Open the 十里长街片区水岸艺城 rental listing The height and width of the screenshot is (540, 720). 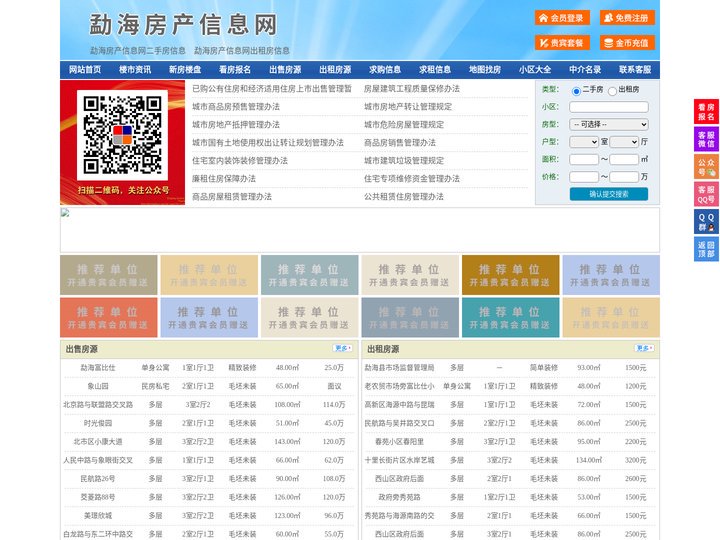click(x=399, y=460)
